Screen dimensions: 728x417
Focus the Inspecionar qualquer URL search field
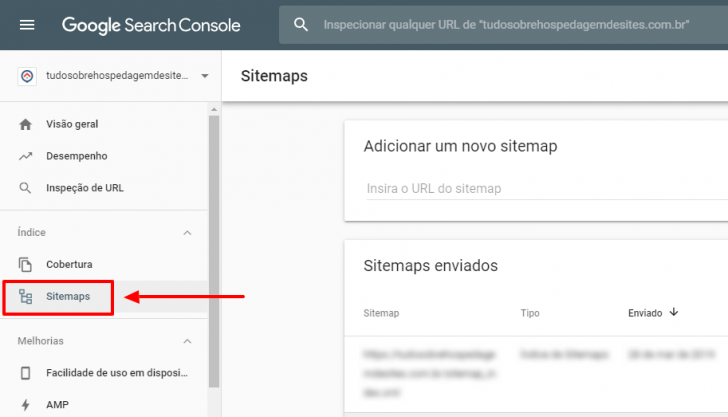tap(506, 25)
